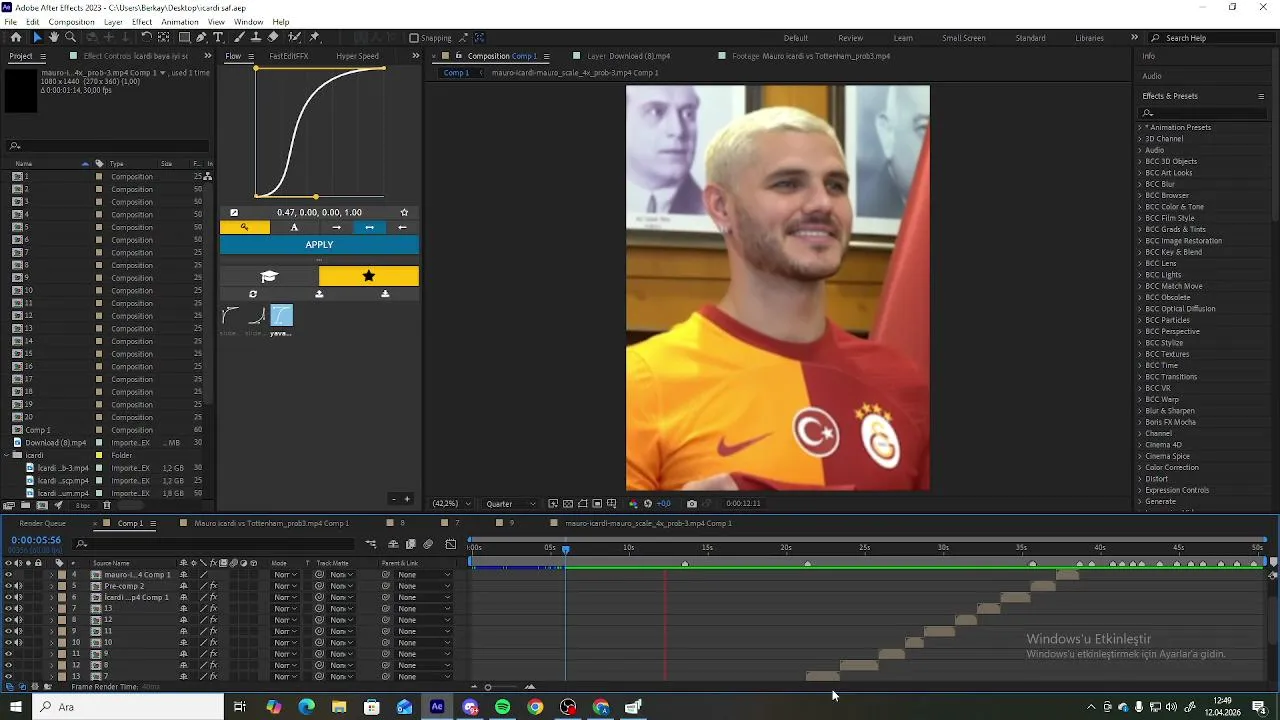Viewport: 1280px width, 720px height.
Task: Click the Flow double-arrow ease button
Action: pos(369,227)
